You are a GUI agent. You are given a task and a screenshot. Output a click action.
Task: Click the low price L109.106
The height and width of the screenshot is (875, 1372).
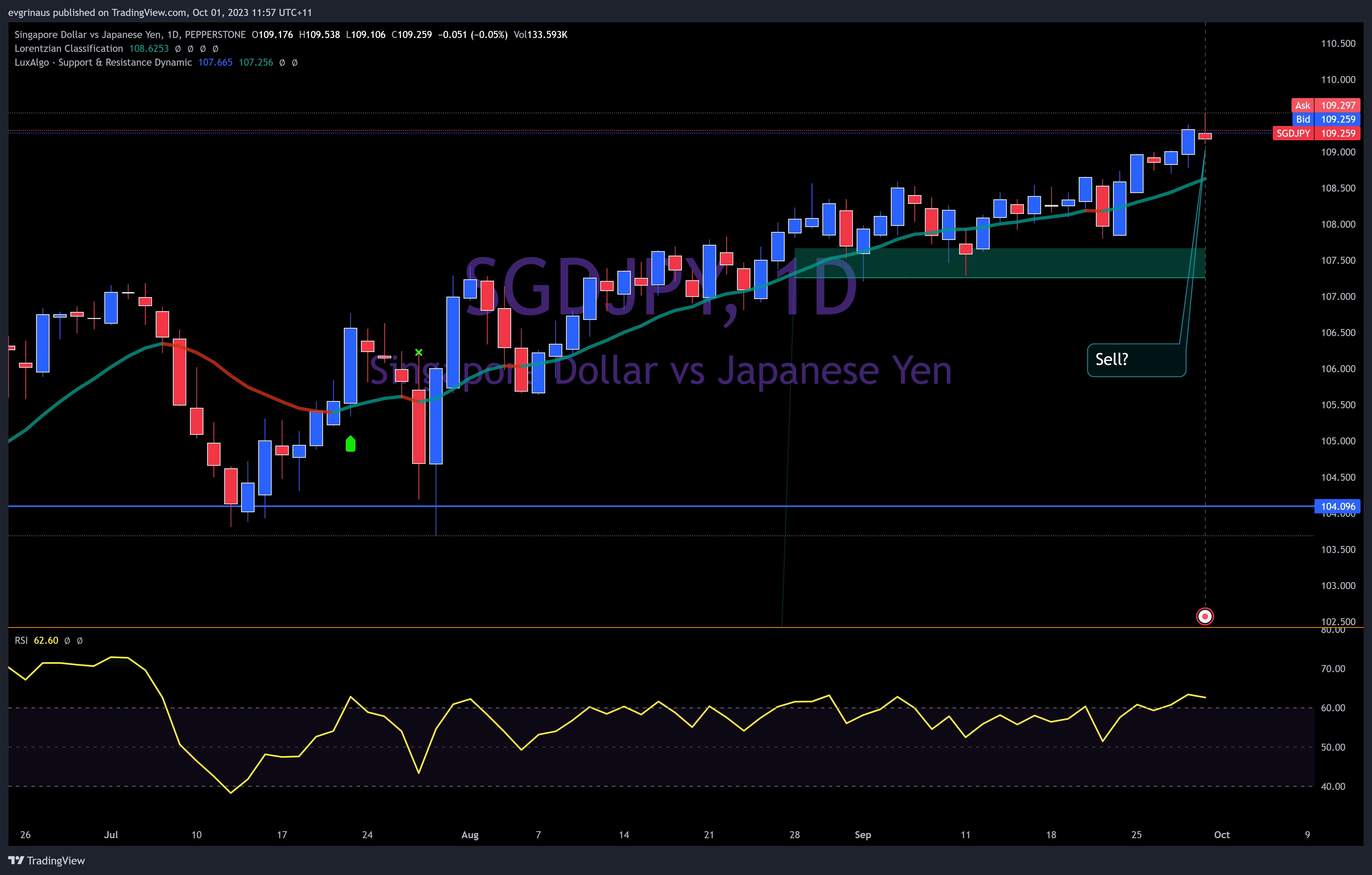pos(365,35)
